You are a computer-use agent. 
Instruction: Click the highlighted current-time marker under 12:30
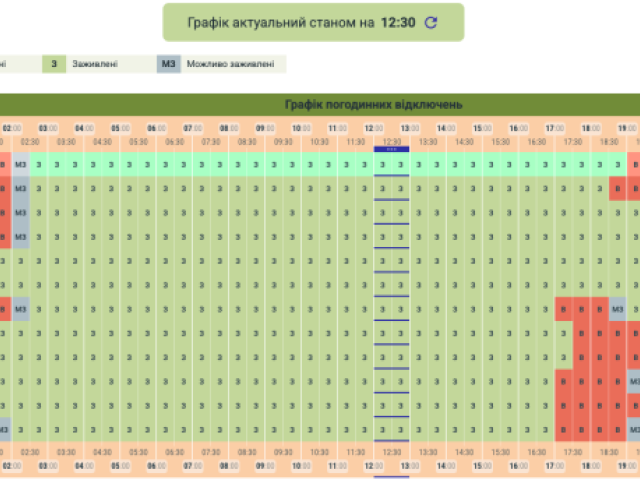point(392,149)
